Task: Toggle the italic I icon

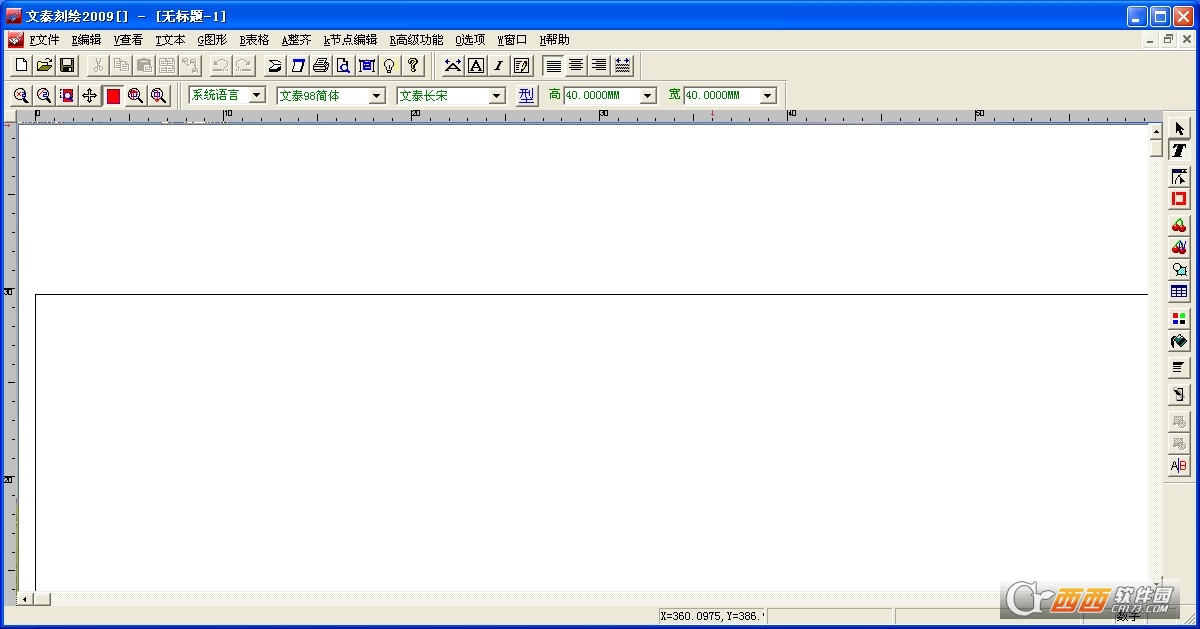Action: pos(498,66)
